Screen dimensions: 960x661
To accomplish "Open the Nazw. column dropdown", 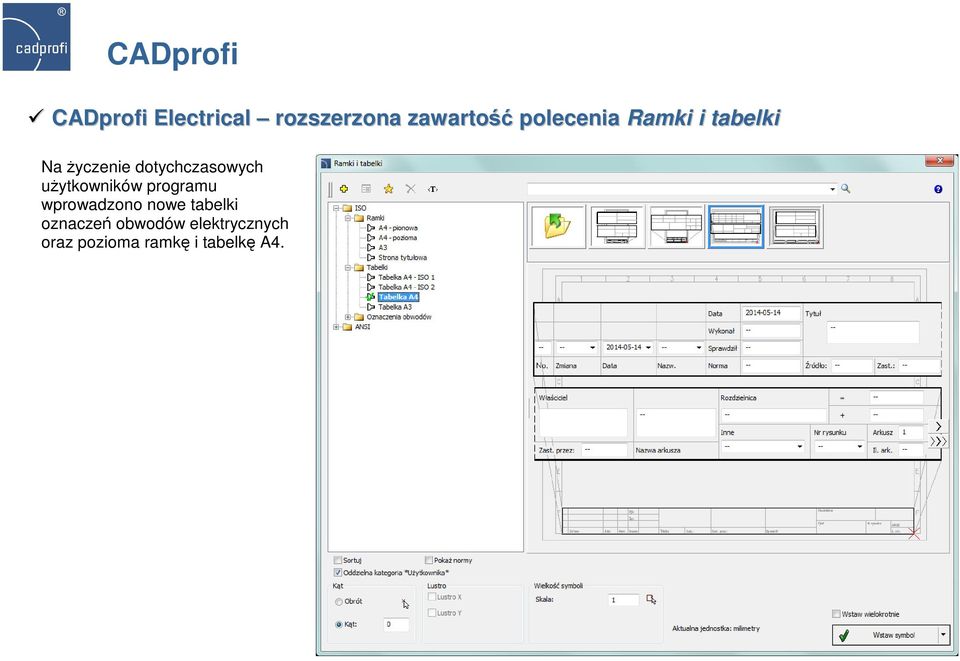I will coord(699,348).
